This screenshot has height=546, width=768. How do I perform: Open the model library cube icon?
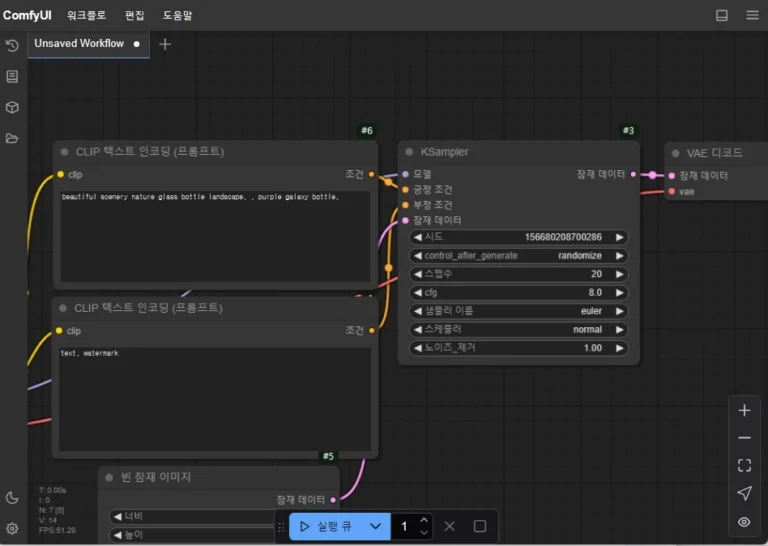[x=12, y=107]
